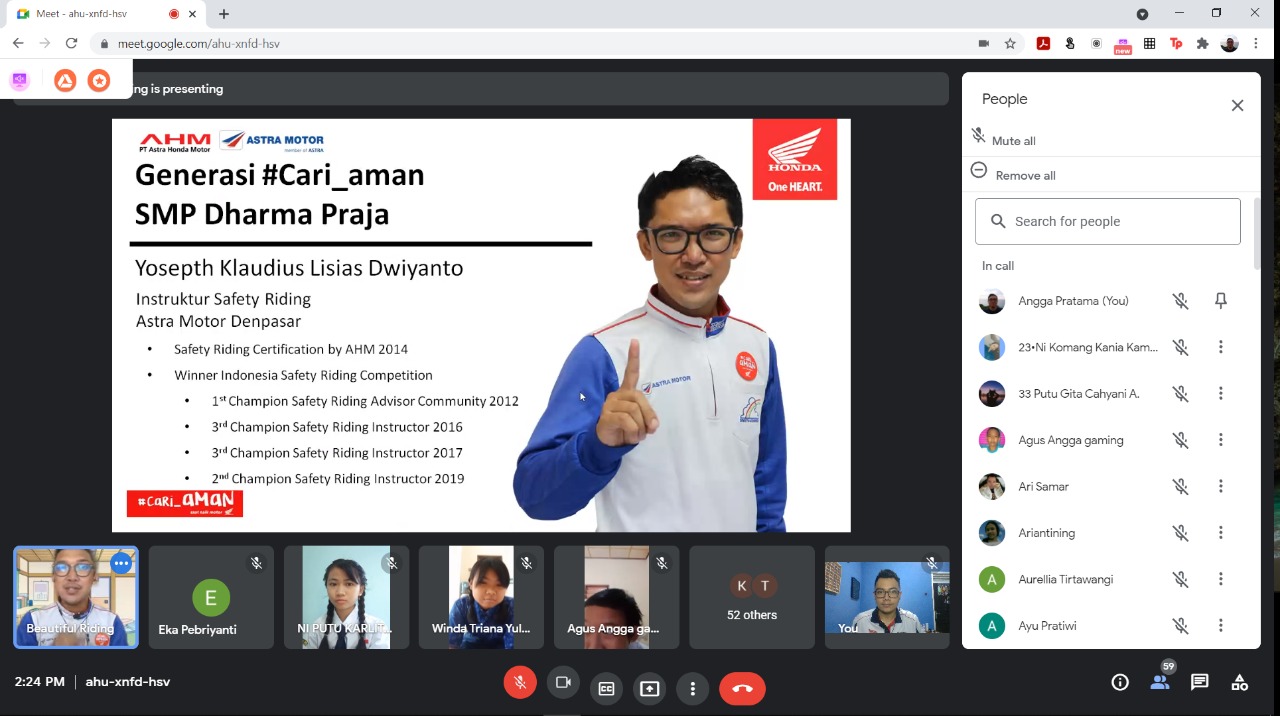The width and height of the screenshot is (1280, 716).
Task: Open options menu for Agus Angga gaming in list
Action: click(x=1221, y=440)
